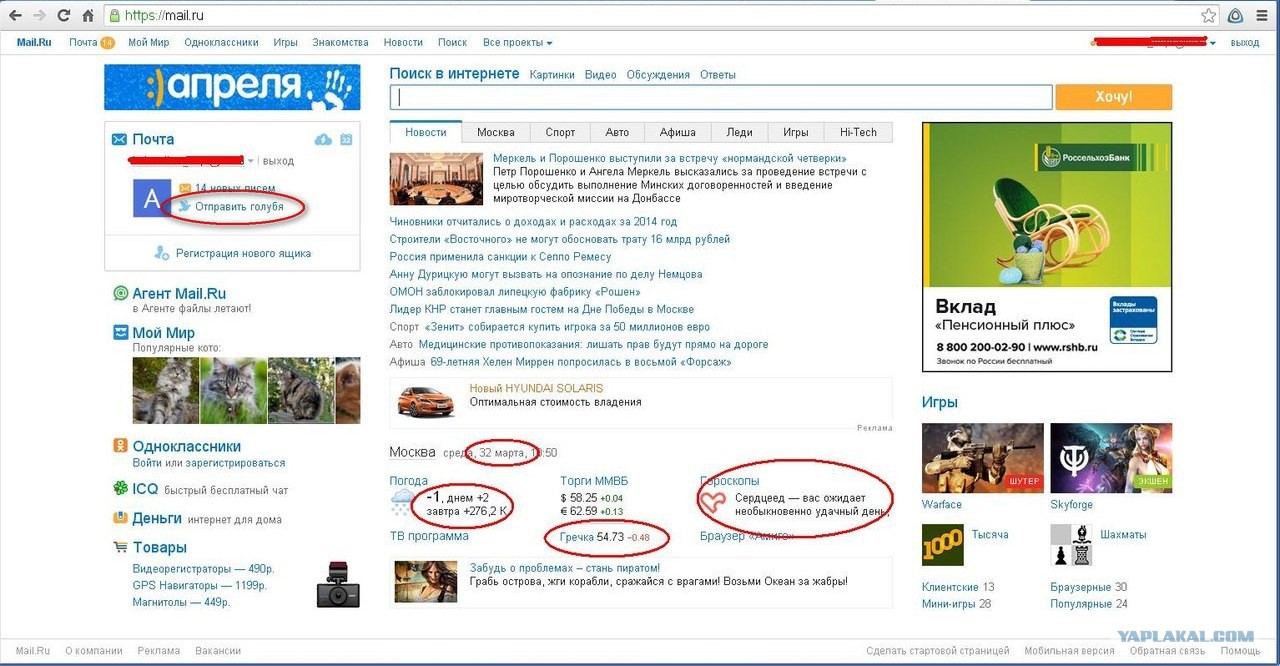
Task: Click the Товары shopping cart icon
Action: pos(121,547)
